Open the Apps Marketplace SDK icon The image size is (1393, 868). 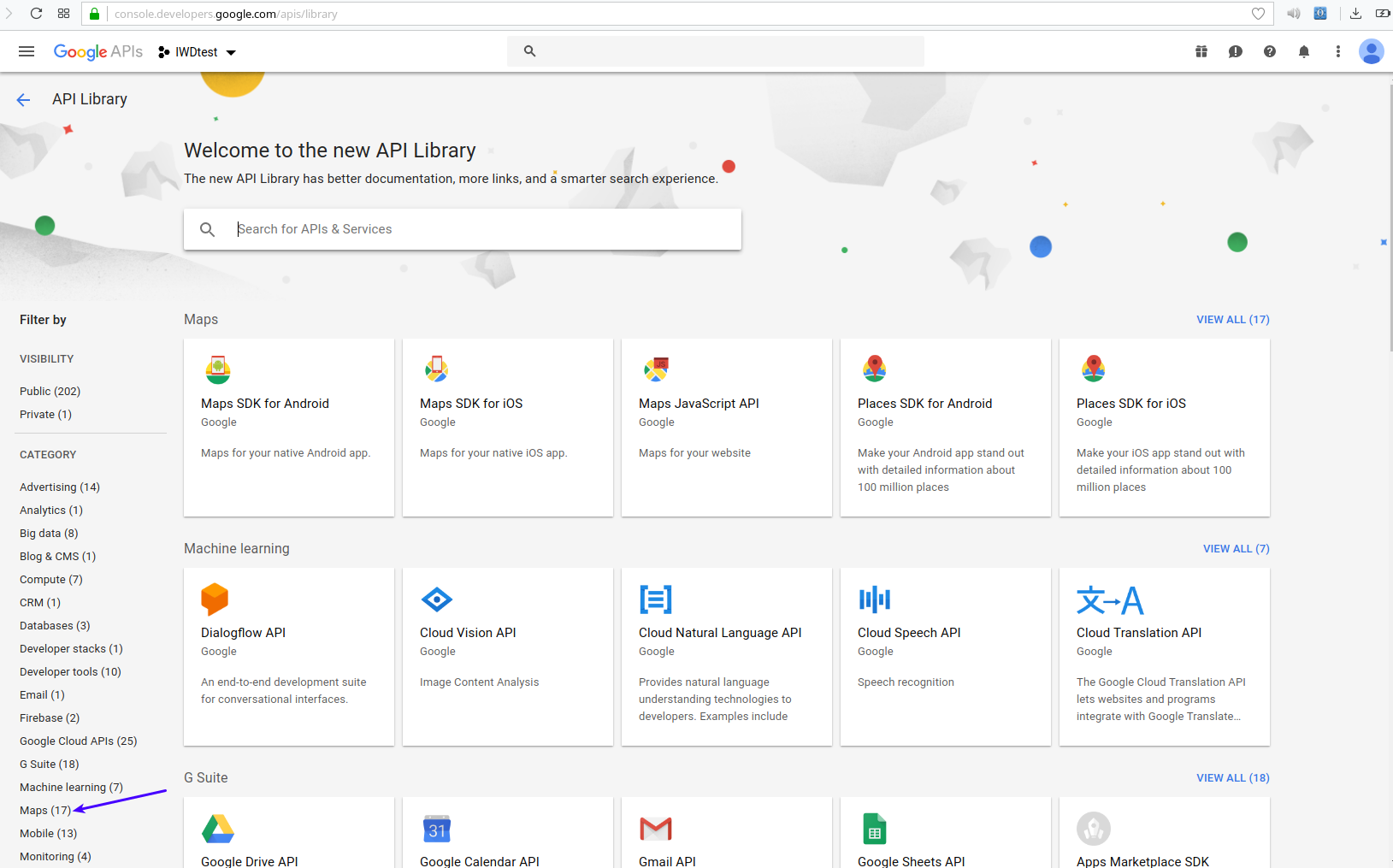pyautogui.click(x=1094, y=829)
